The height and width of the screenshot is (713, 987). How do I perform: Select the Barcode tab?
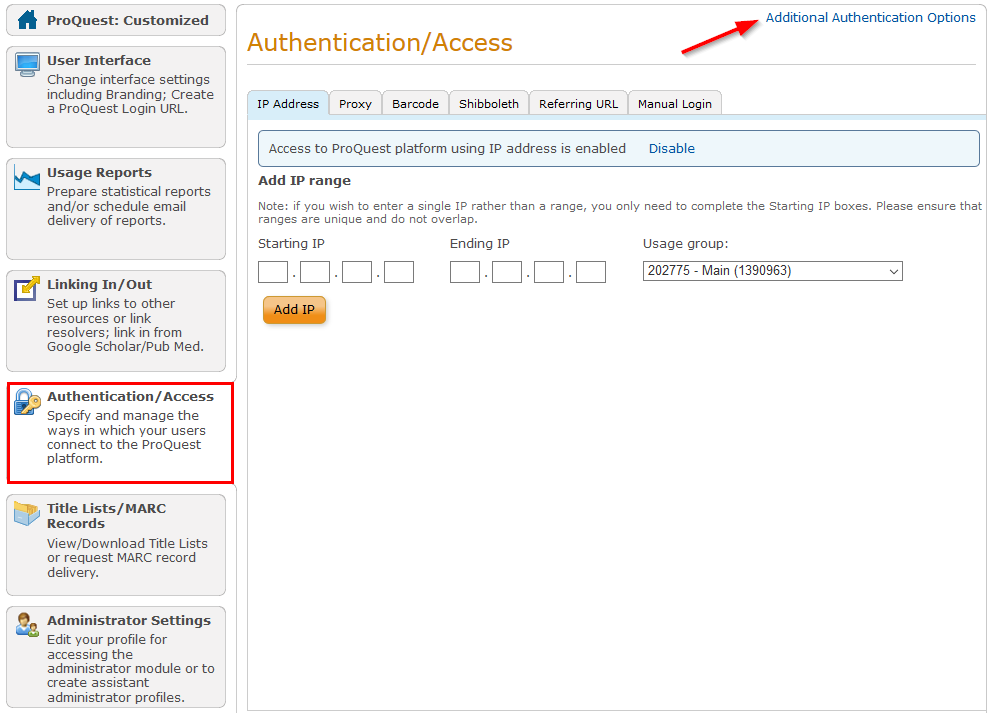point(415,102)
